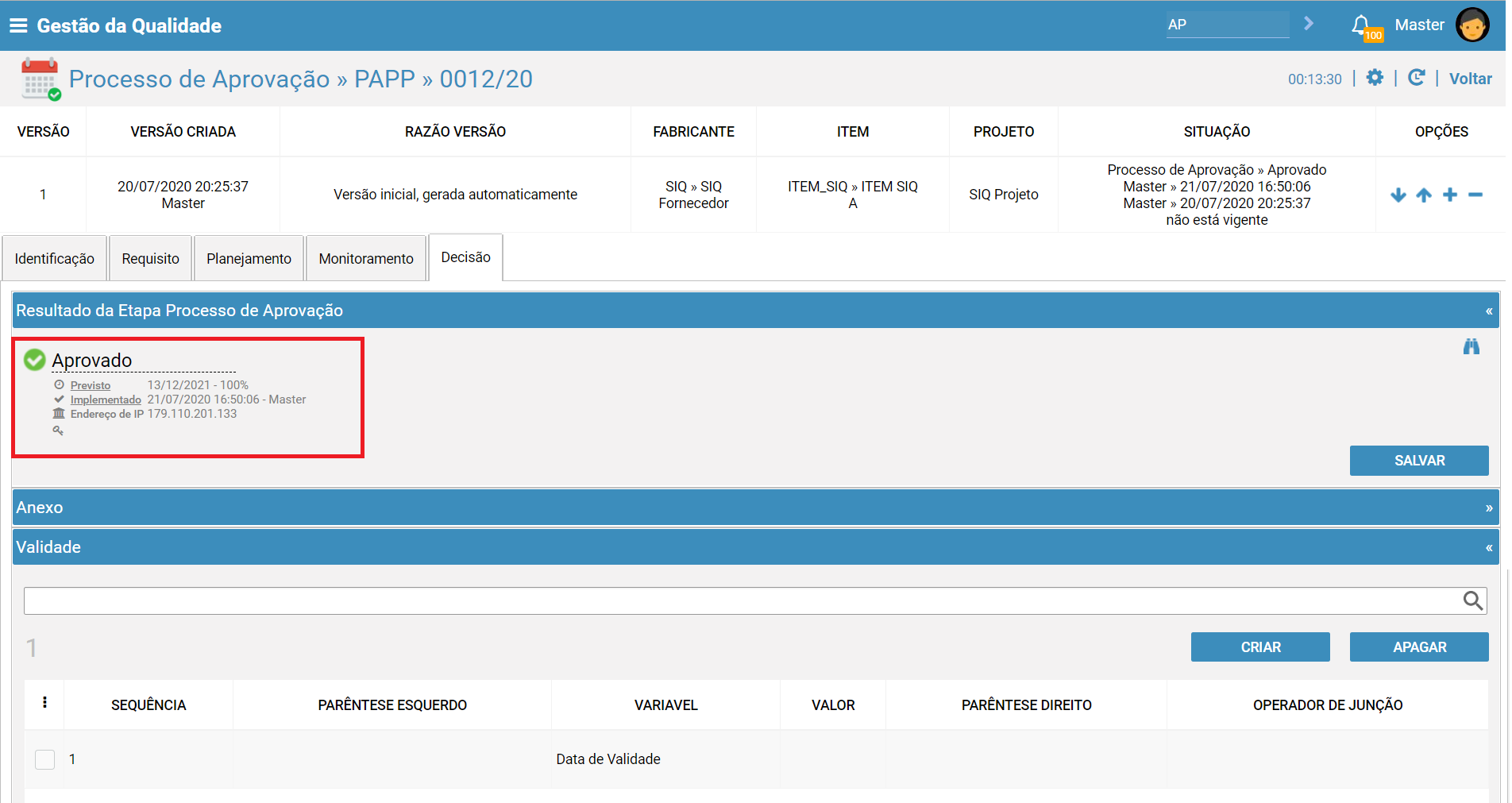
Task: Click the CRIAR button
Action: click(1260, 647)
